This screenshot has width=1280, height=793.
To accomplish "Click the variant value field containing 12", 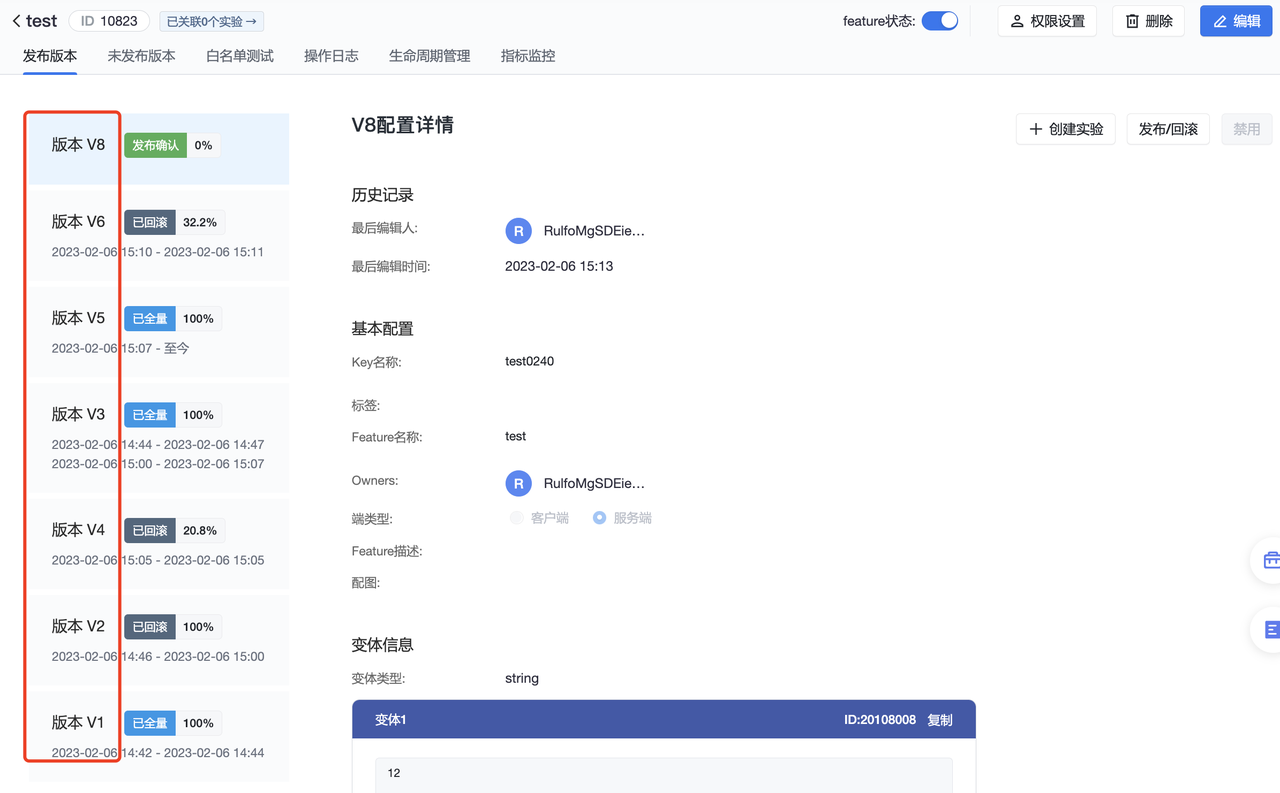I will click(663, 773).
